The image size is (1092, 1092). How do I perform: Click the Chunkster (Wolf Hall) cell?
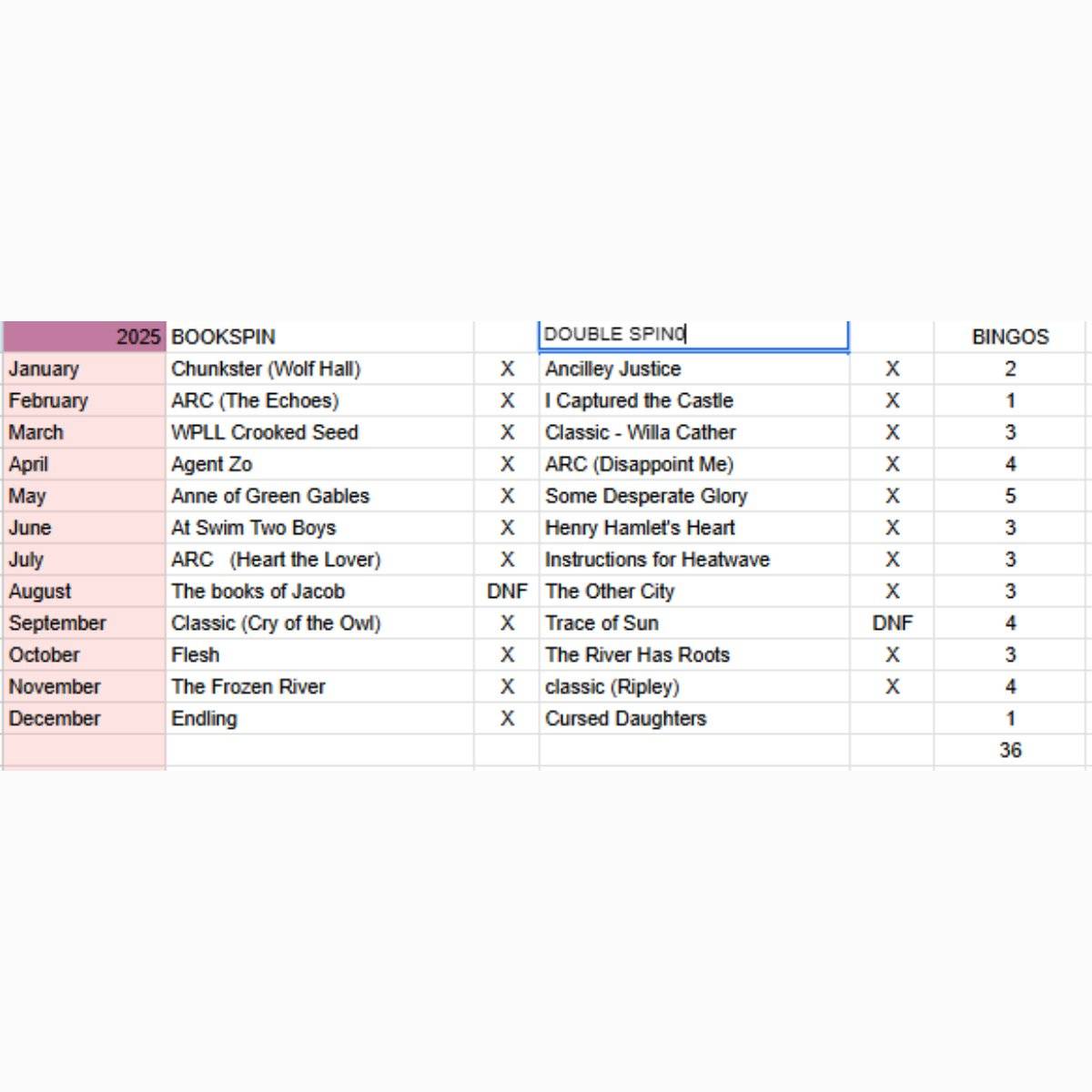318,369
